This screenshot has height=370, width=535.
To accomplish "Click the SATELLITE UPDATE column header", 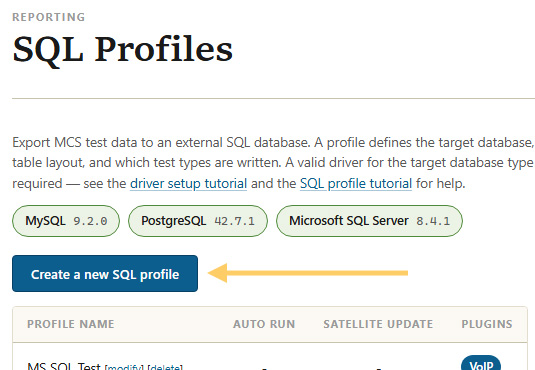I will pyautogui.click(x=378, y=324).
